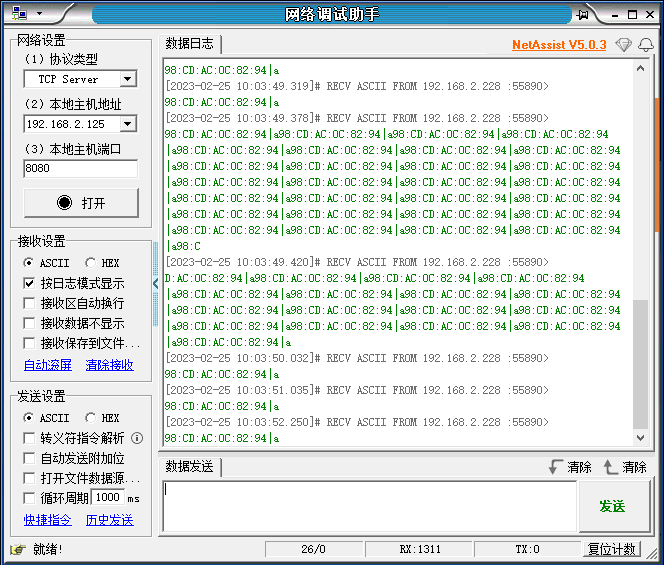The height and width of the screenshot is (565, 664).
Task: Click the log line timestamped 10:03:51.035
Action: (357, 390)
